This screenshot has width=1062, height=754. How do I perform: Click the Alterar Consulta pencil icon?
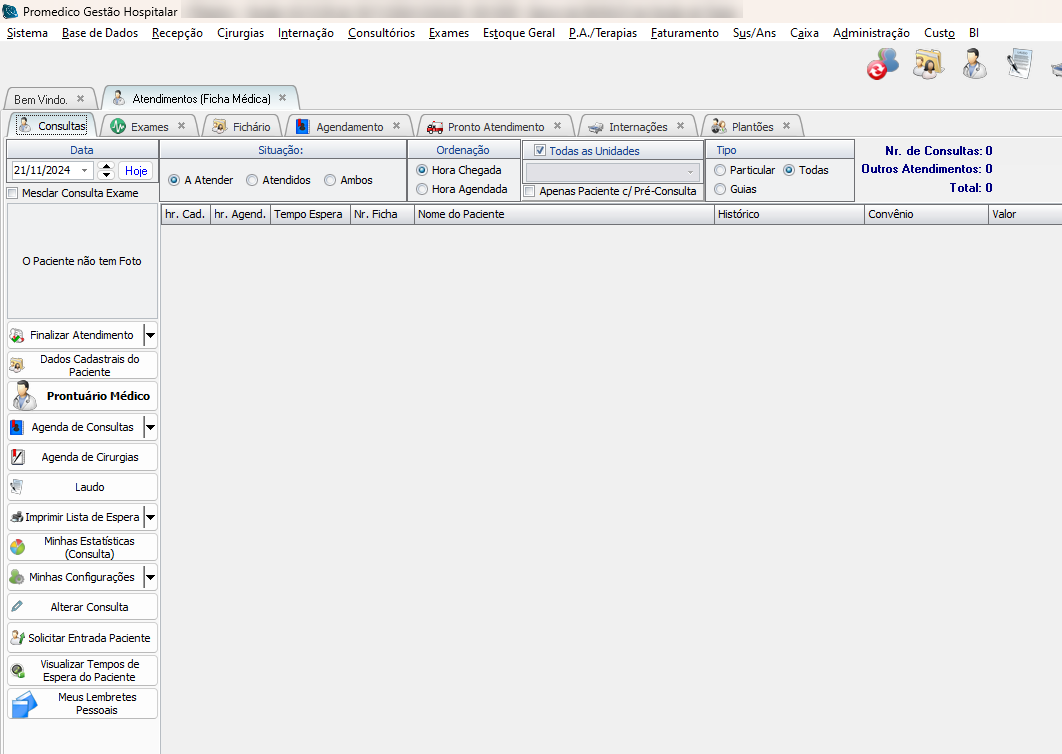click(17, 607)
